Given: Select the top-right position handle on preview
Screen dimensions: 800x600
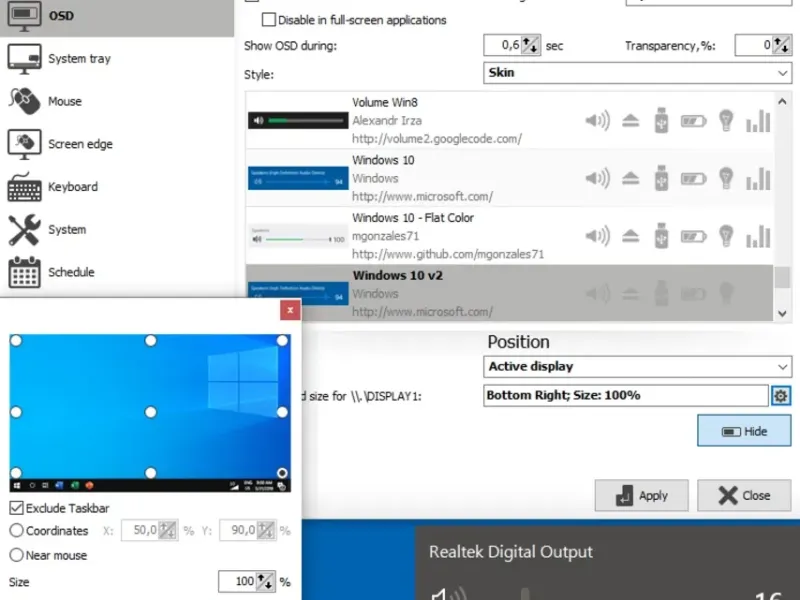Looking at the screenshot, I should 282,341.
